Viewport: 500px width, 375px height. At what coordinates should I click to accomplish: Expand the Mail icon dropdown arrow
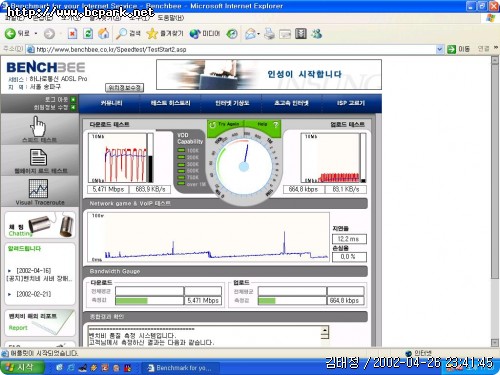258,34
